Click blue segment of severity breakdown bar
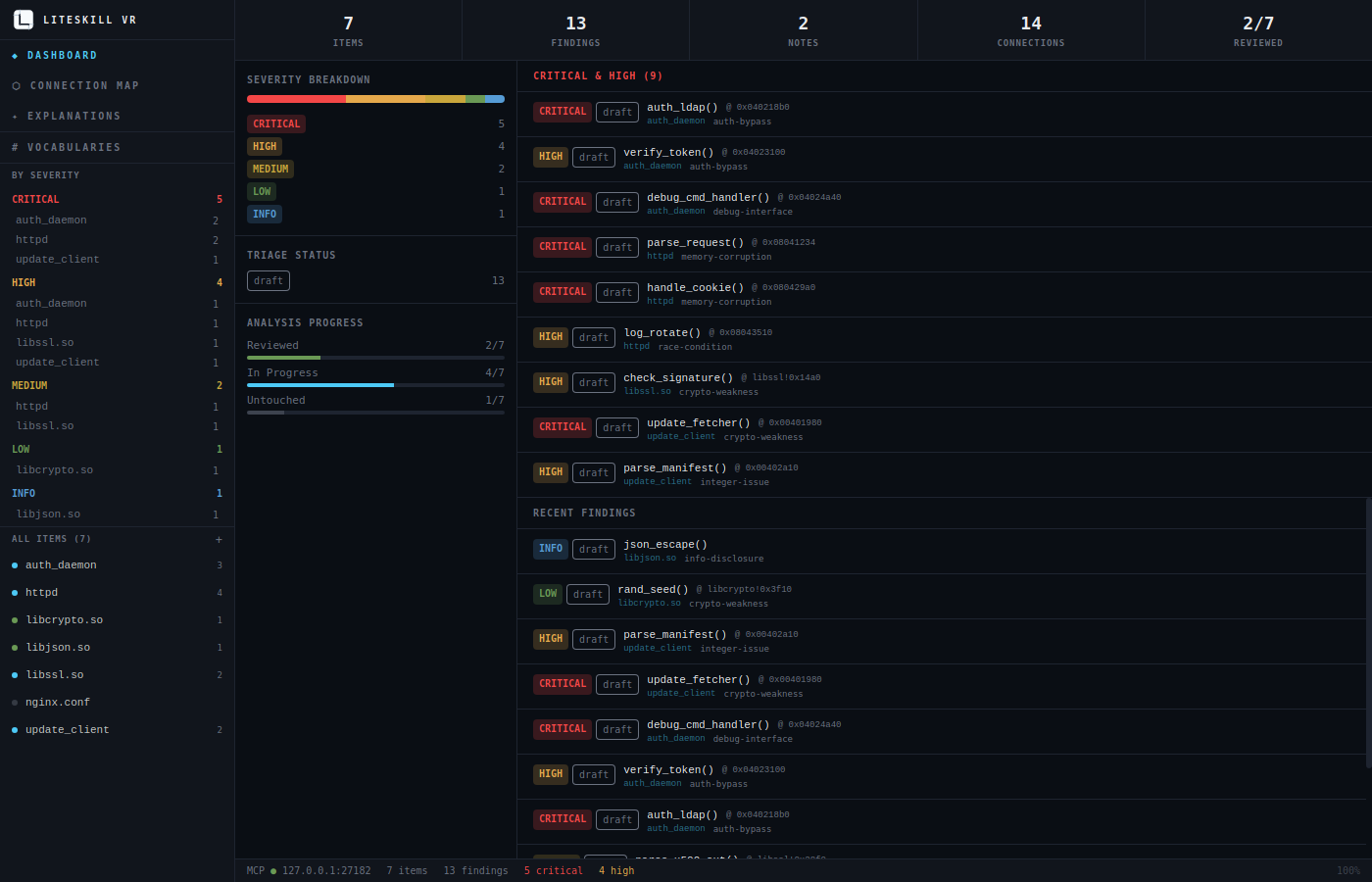 (x=495, y=99)
